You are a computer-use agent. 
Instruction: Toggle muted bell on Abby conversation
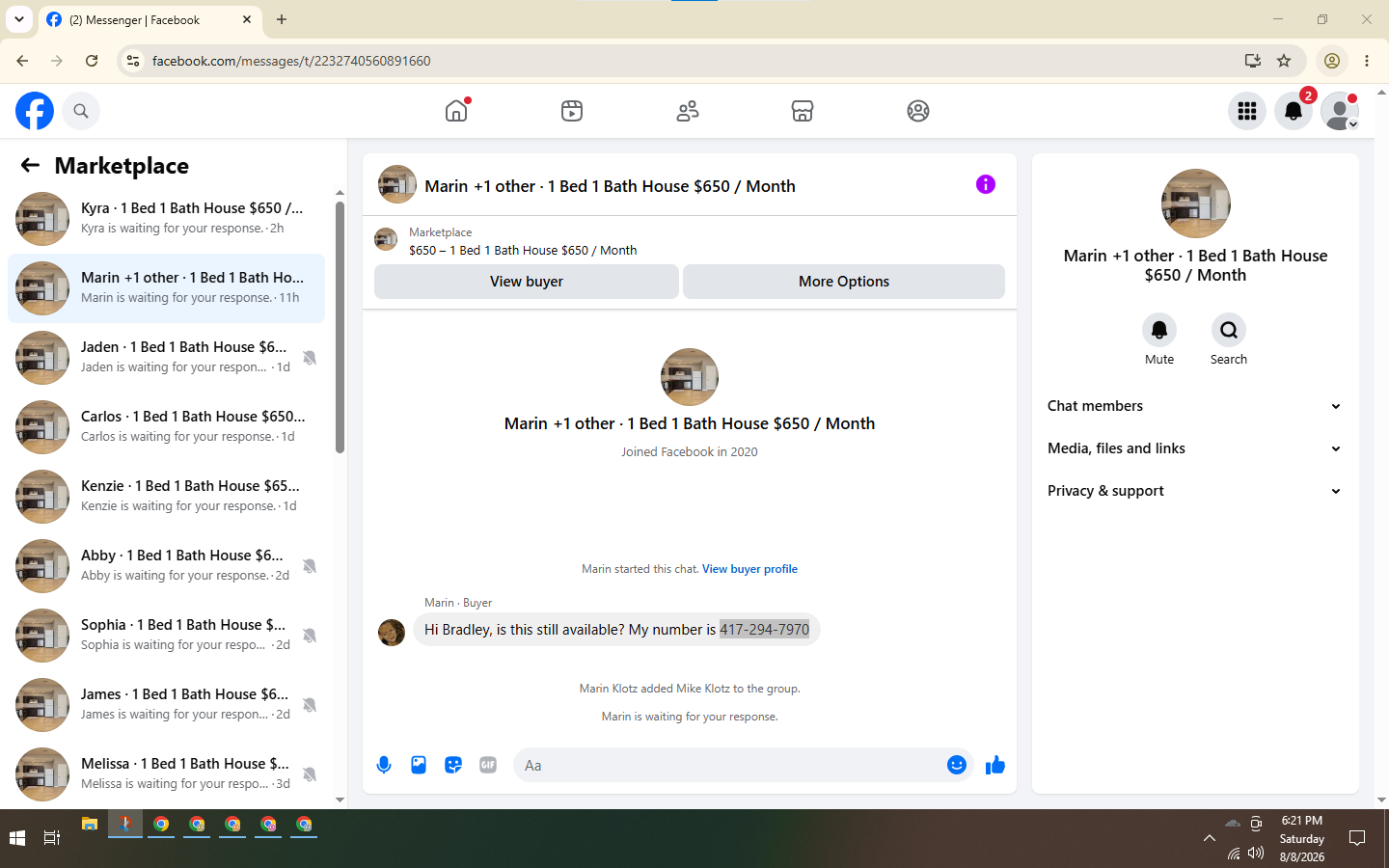pos(310,566)
